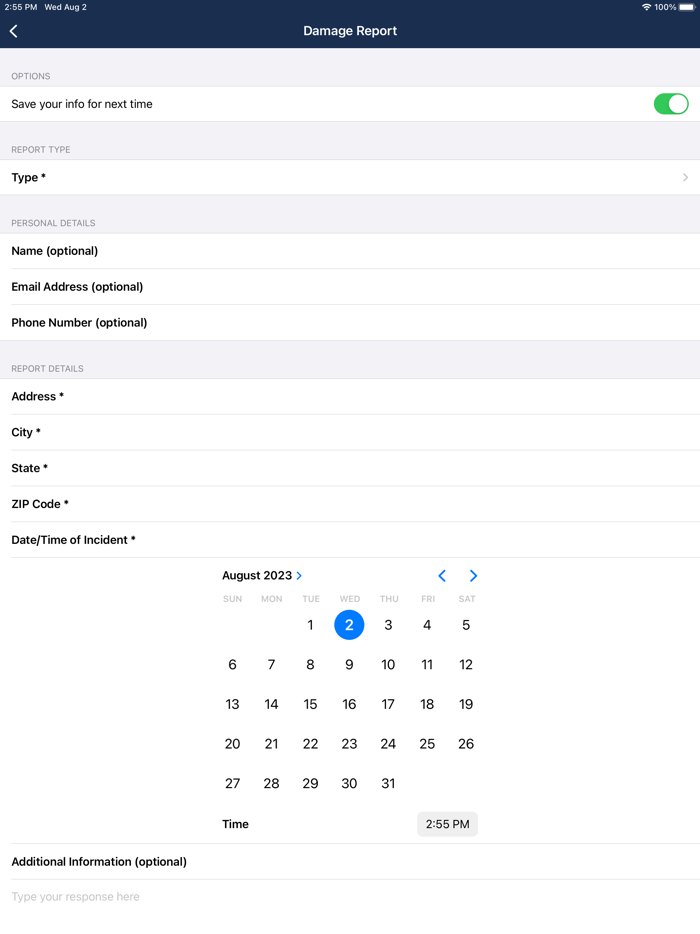
Task: Select August 25 in calendar
Action: [427, 744]
